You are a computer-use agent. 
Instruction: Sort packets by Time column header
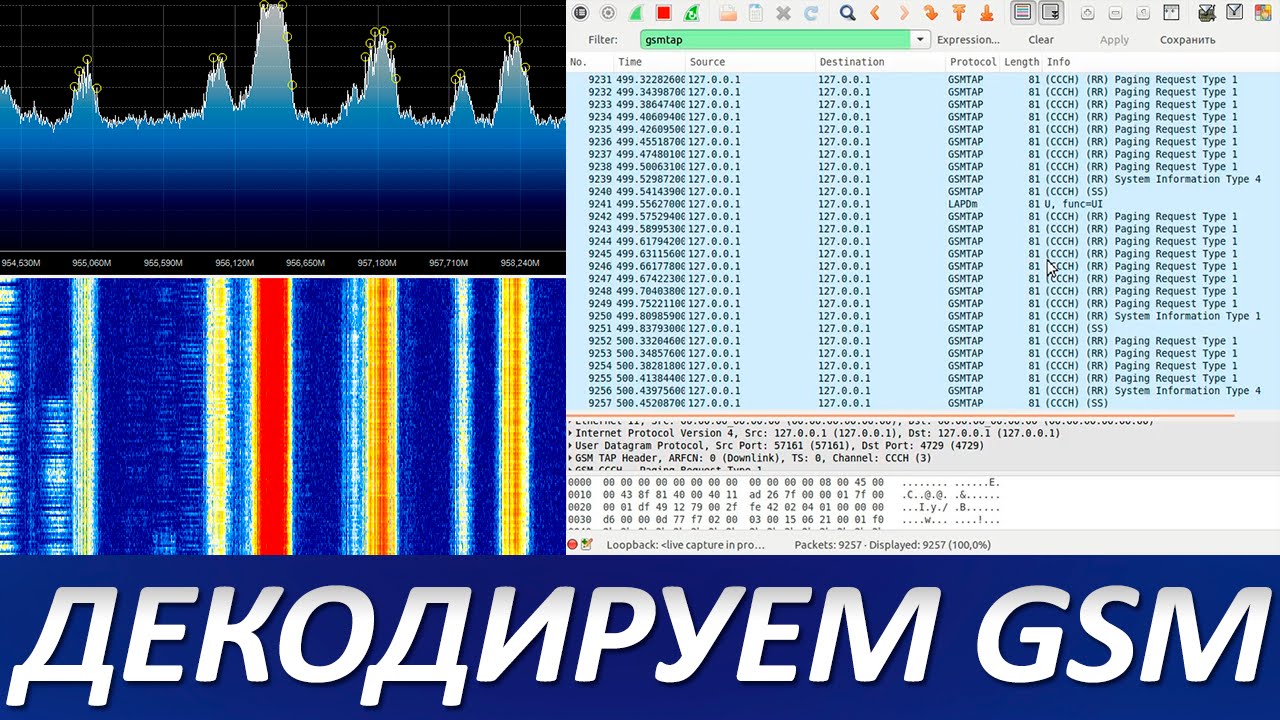[x=650, y=62]
